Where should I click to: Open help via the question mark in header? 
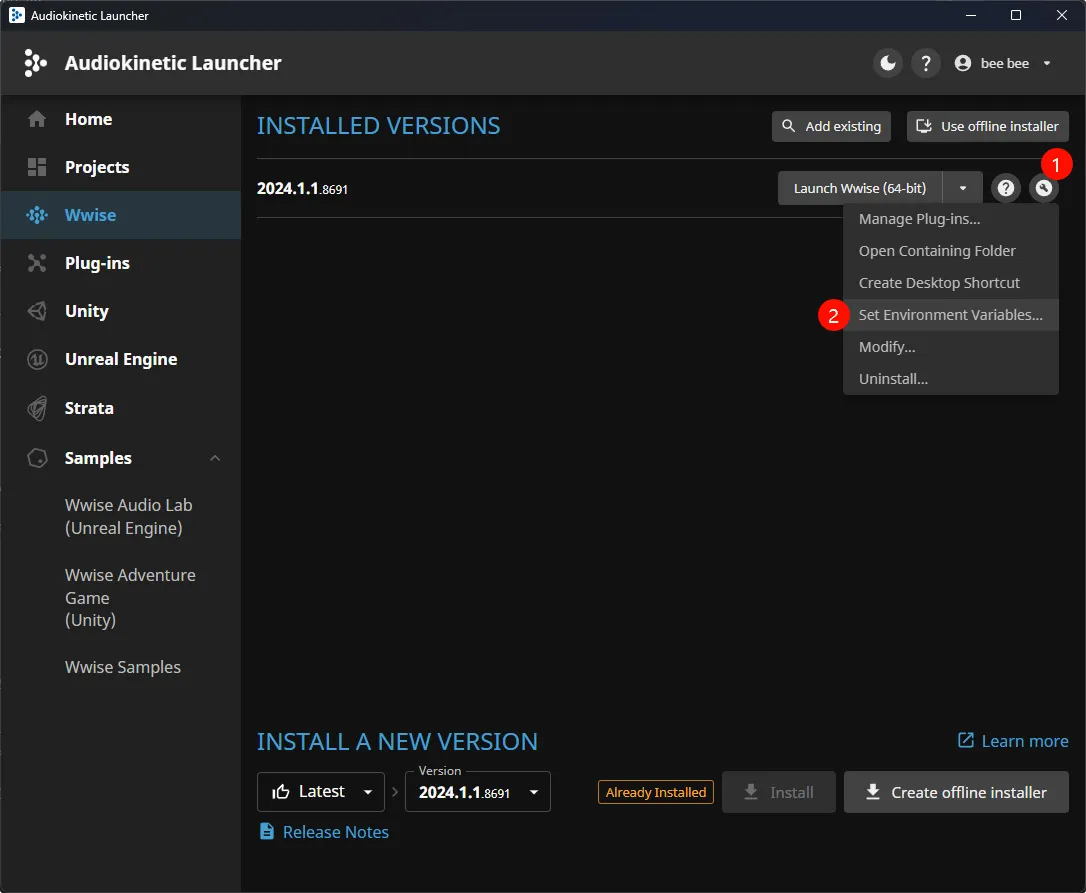click(926, 64)
